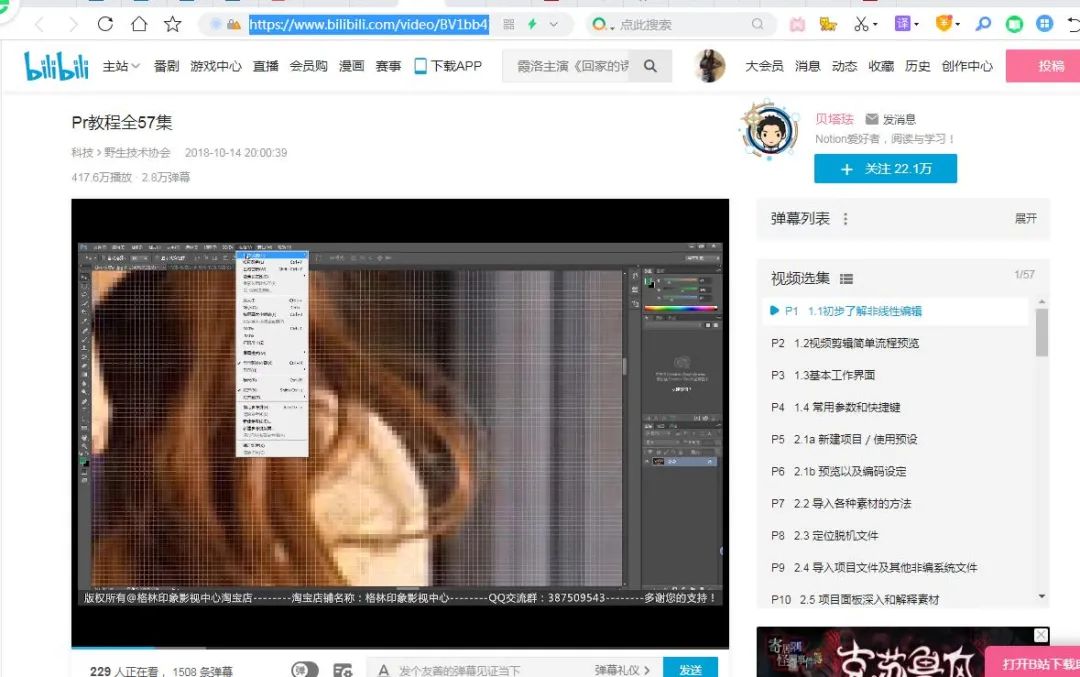Select episode P9 2.4 导入项目文件及其他非编系统文件
1080x677 pixels.
tap(895, 567)
